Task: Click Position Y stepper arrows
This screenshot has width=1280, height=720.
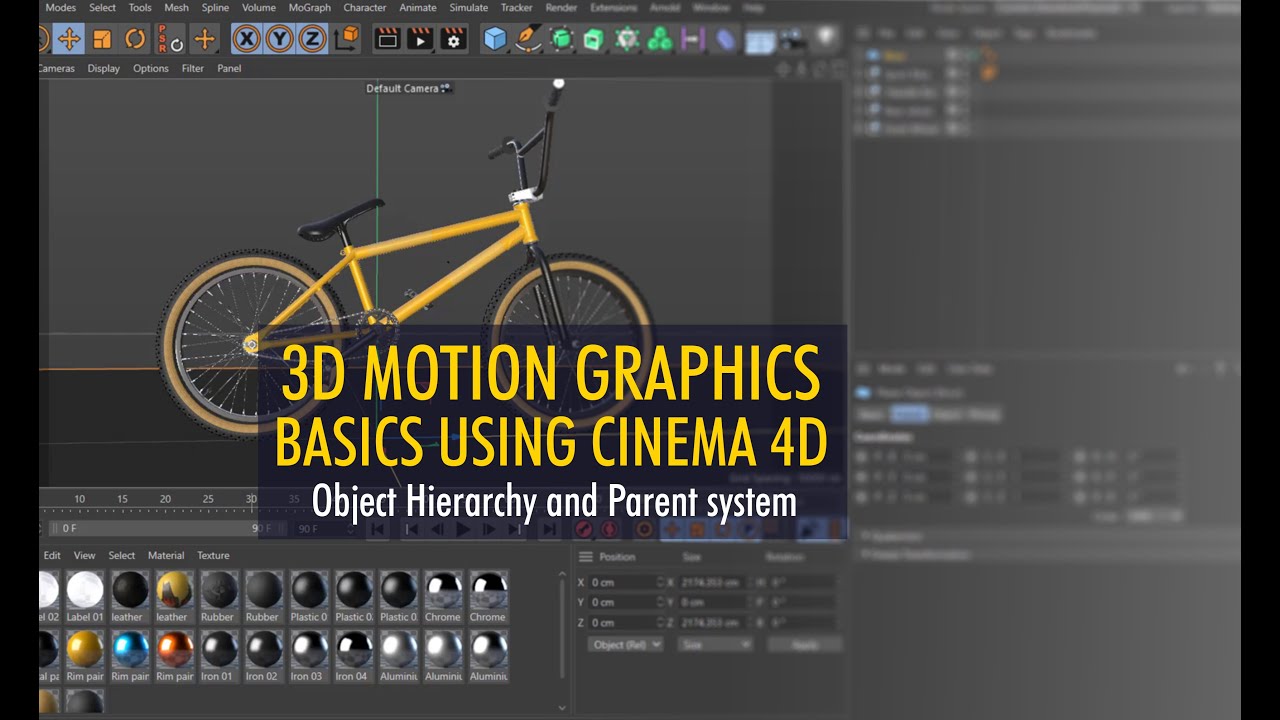Action: coord(660,602)
